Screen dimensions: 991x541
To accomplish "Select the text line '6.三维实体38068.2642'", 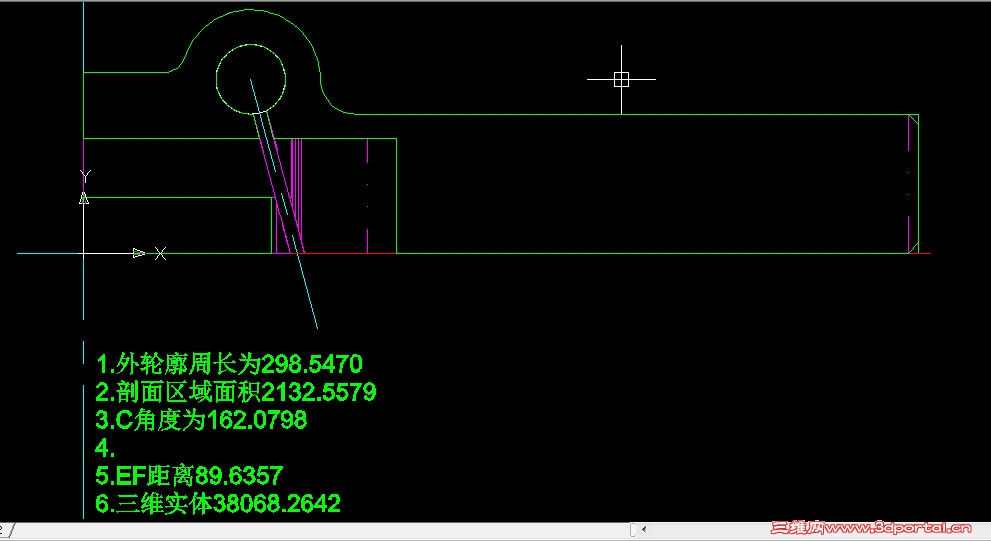I will coord(218,503).
